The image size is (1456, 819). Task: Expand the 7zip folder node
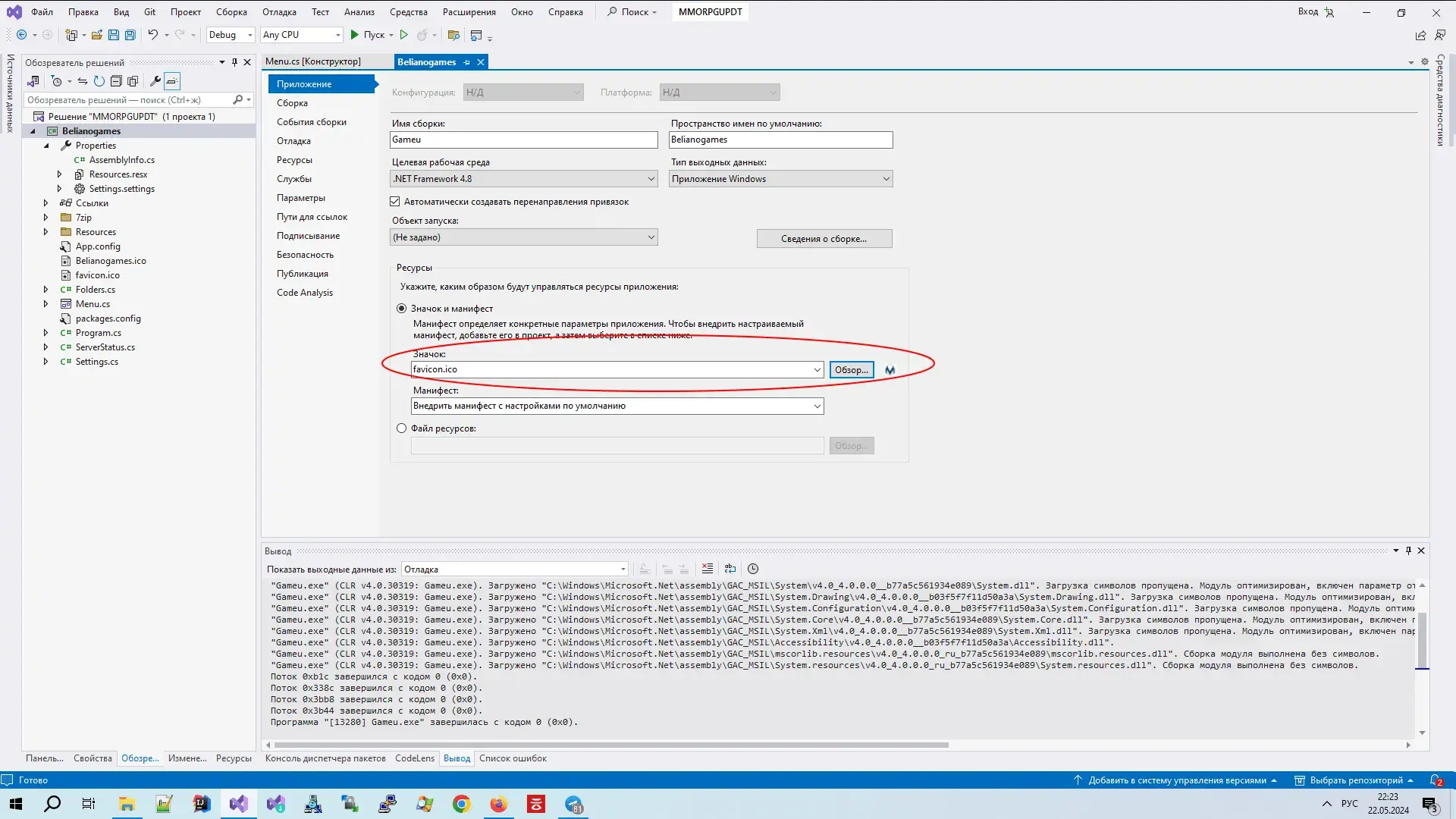[x=46, y=218]
